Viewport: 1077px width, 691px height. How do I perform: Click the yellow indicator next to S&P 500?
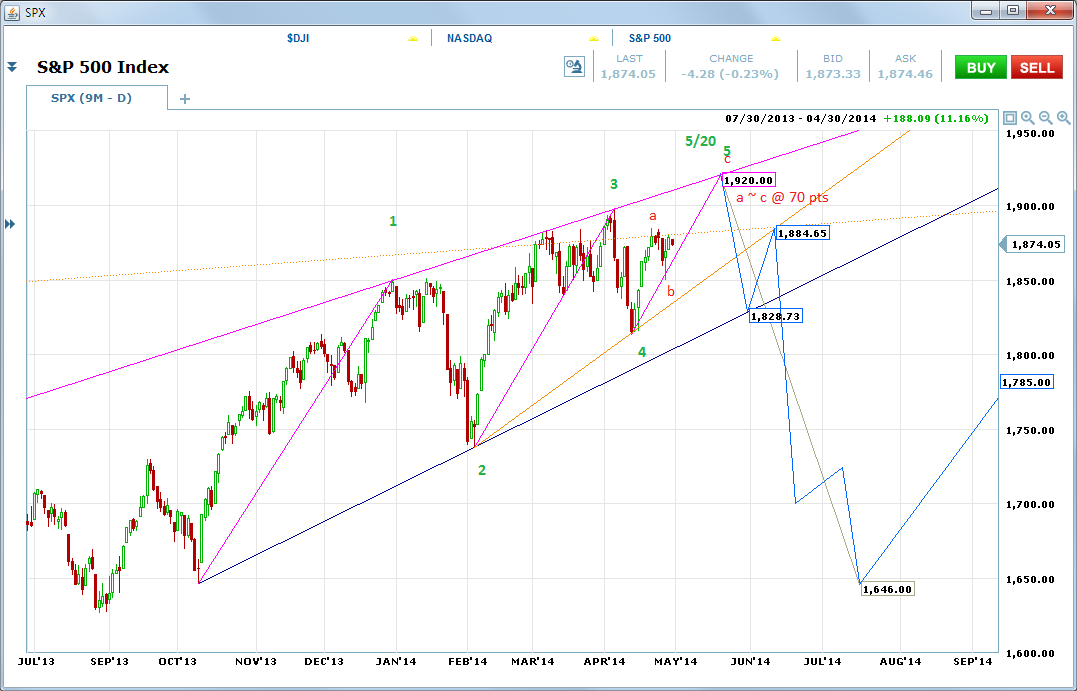(776, 38)
